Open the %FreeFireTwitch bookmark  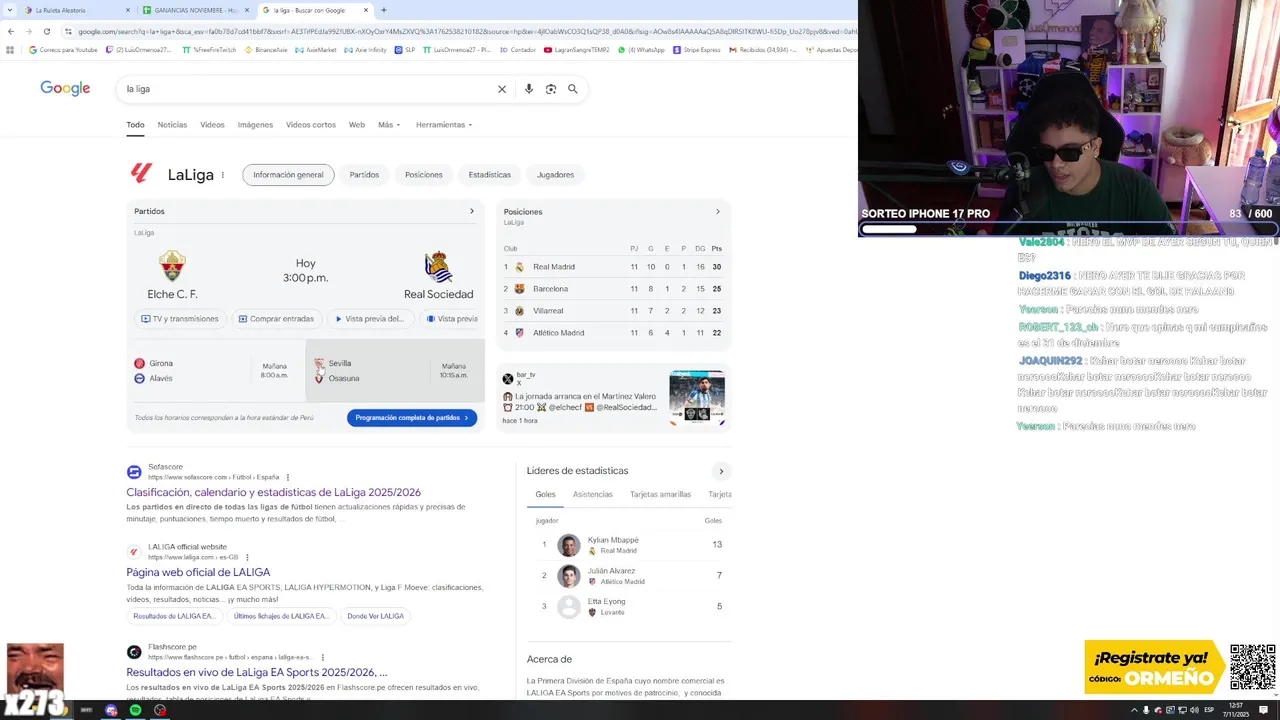[x=209, y=49]
